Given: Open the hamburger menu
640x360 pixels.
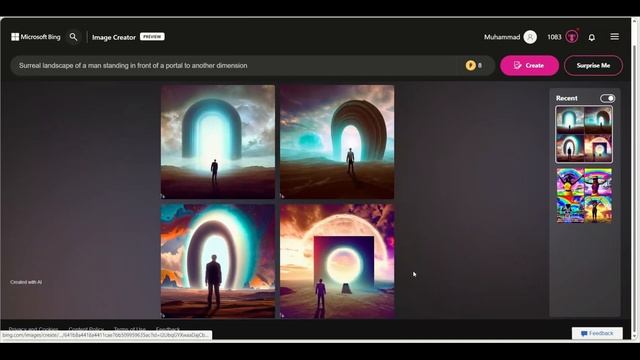Looking at the screenshot, I should click(614, 37).
